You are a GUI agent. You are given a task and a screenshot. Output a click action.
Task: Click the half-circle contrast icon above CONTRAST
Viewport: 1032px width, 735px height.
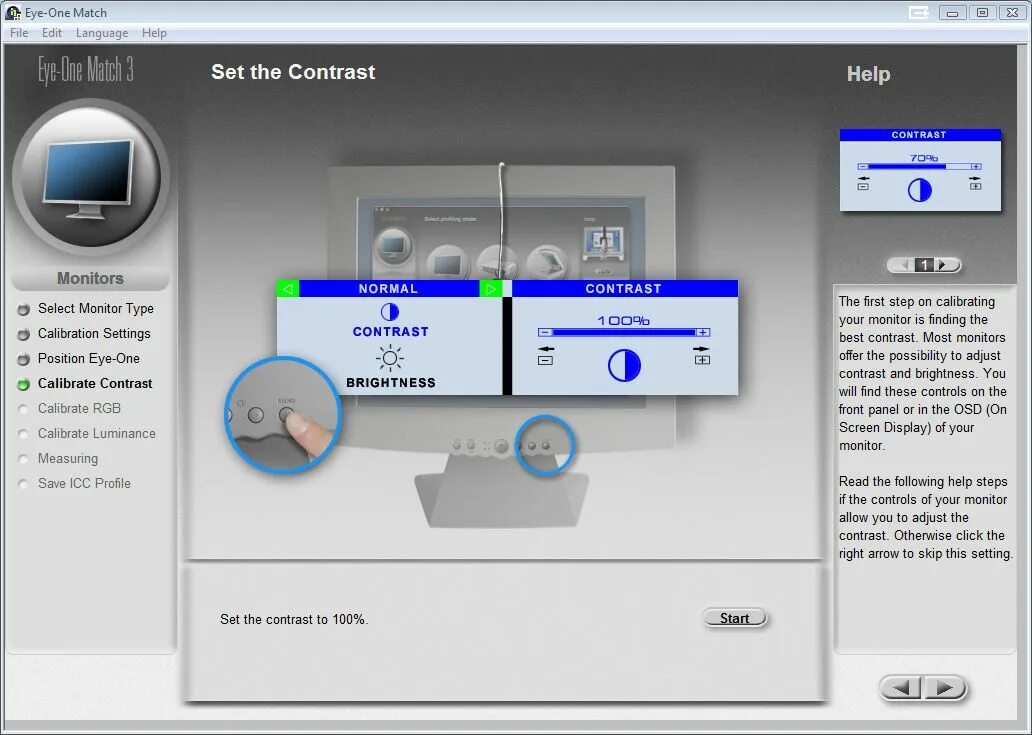(390, 312)
